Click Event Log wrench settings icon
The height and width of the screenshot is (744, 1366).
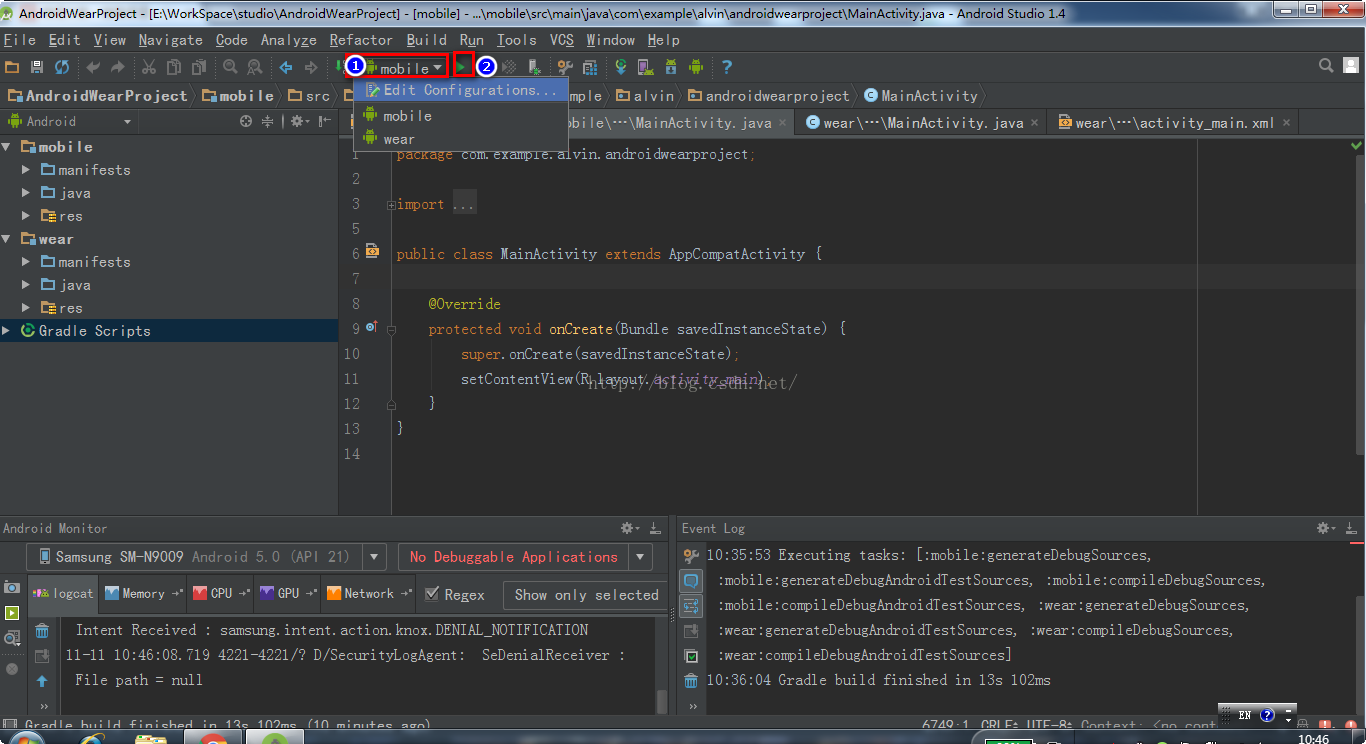(x=691, y=556)
